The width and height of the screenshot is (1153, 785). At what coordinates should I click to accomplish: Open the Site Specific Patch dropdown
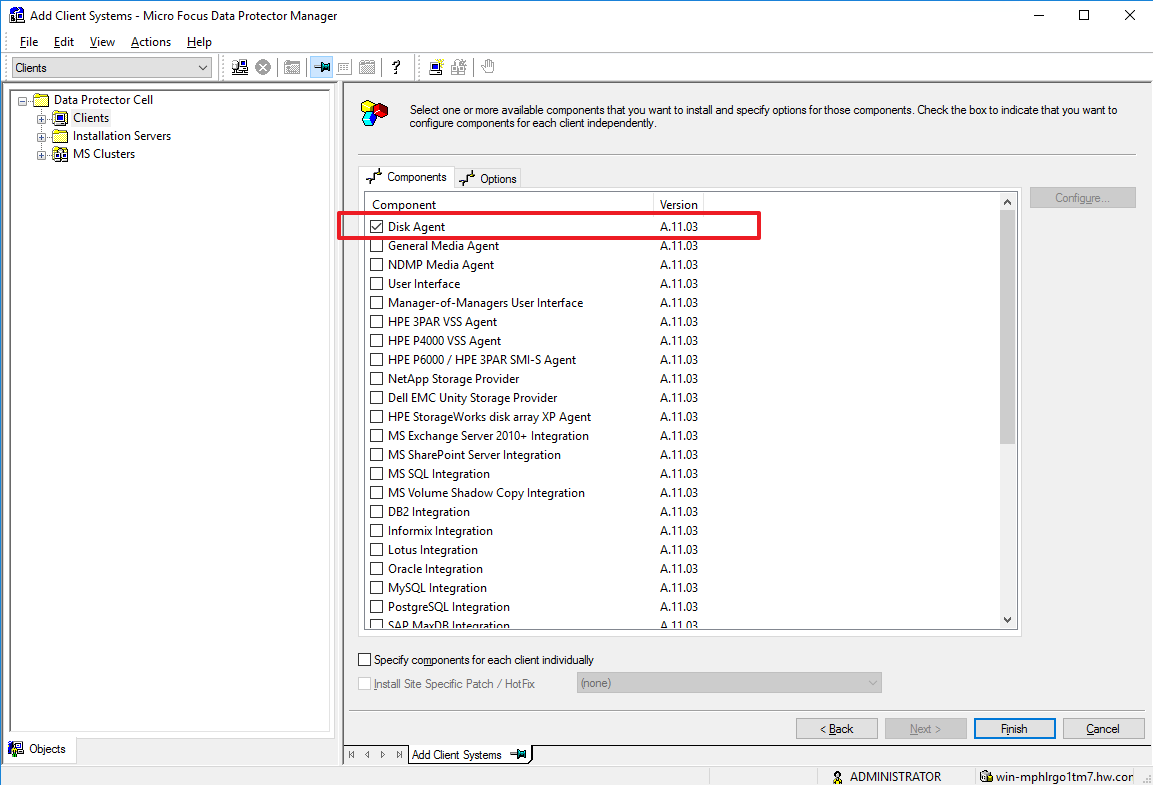[729, 683]
